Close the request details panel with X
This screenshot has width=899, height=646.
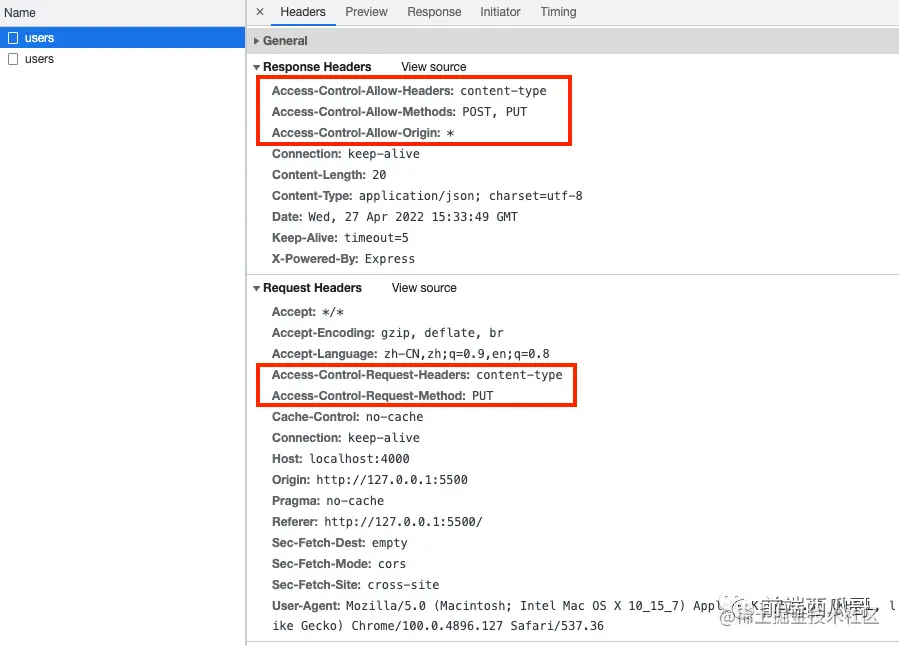(260, 11)
